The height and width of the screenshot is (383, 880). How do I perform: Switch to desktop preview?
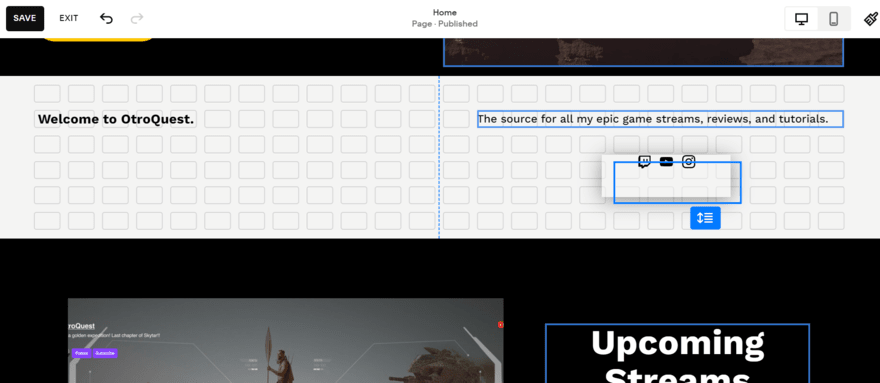tap(801, 19)
